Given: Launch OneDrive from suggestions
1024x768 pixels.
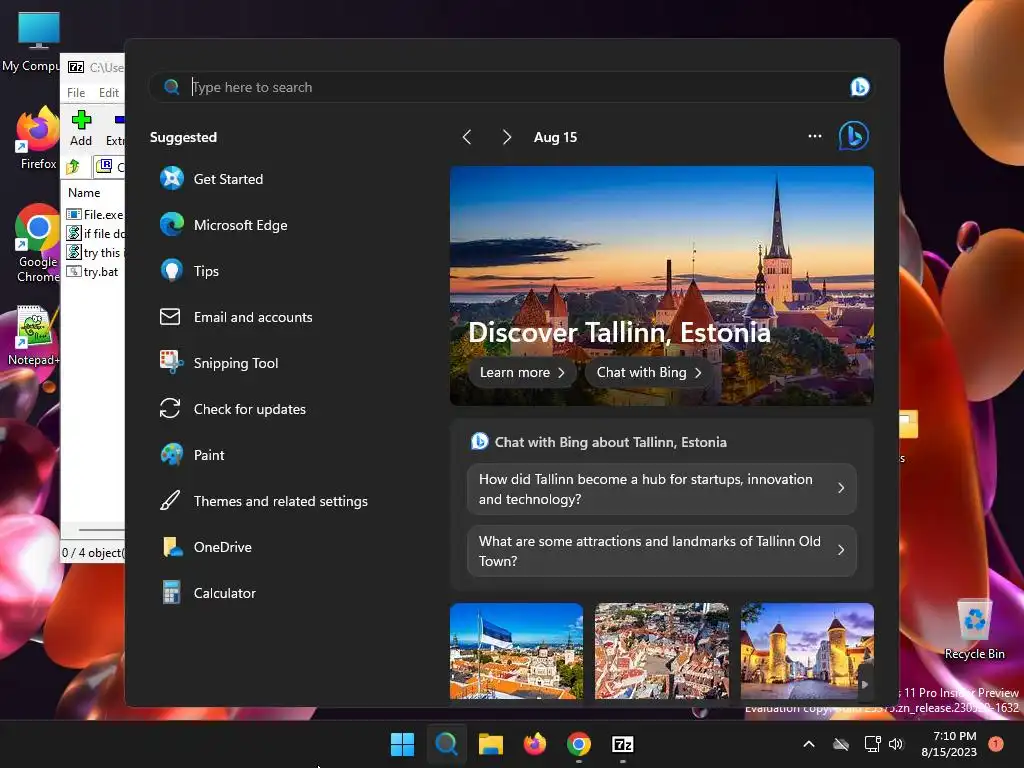Looking at the screenshot, I should coord(206,547).
